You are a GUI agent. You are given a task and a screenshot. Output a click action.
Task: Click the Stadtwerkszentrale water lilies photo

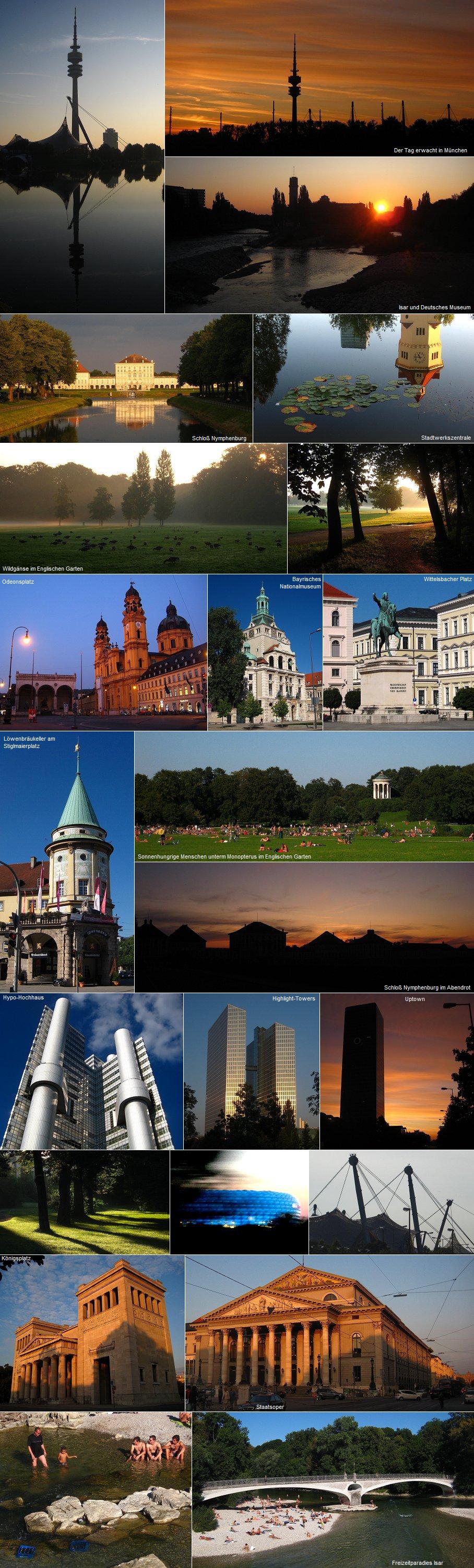point(363,377)
